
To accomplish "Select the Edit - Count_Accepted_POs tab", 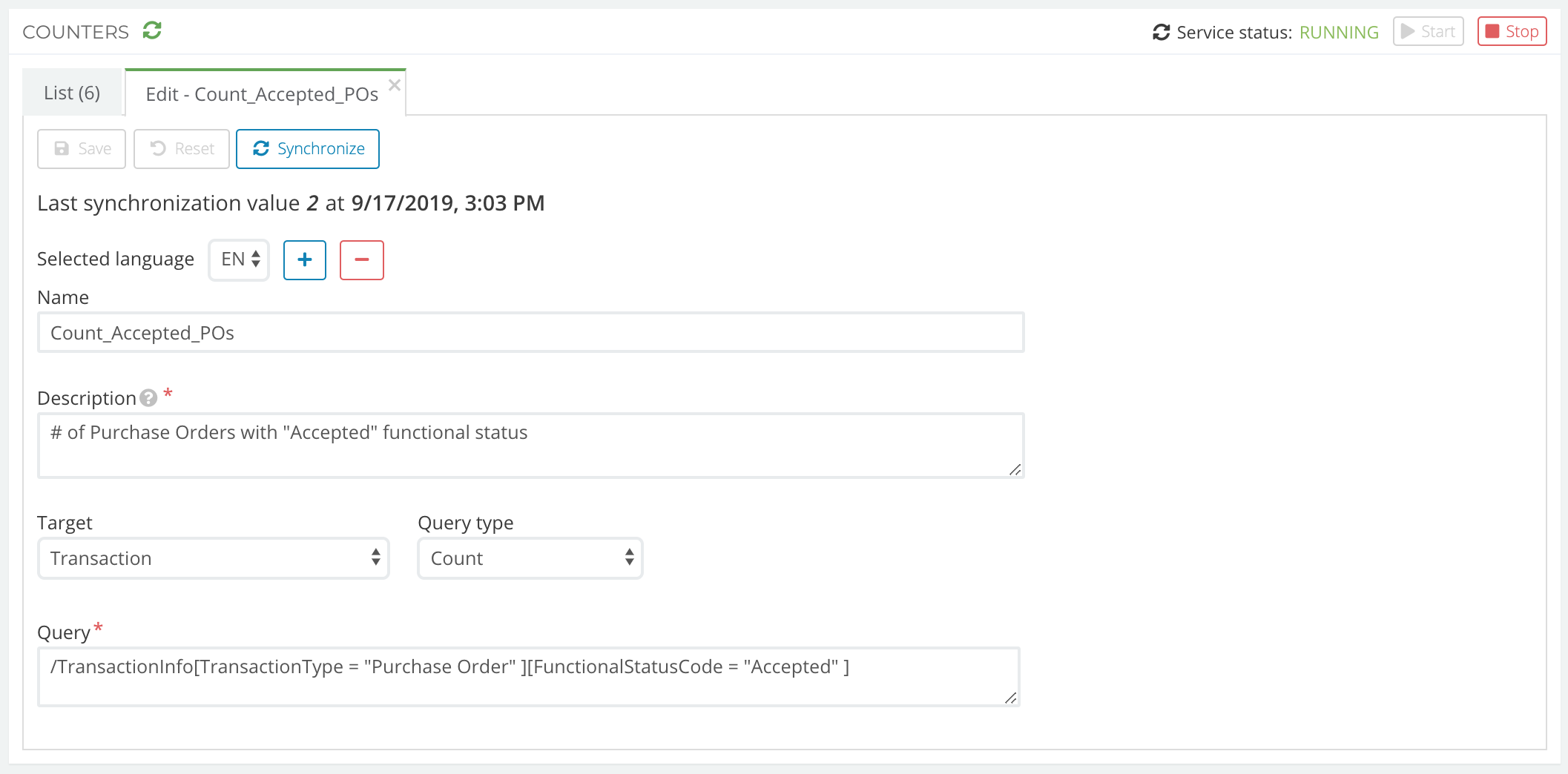I will pyautogui.click(x=262, y=94).
